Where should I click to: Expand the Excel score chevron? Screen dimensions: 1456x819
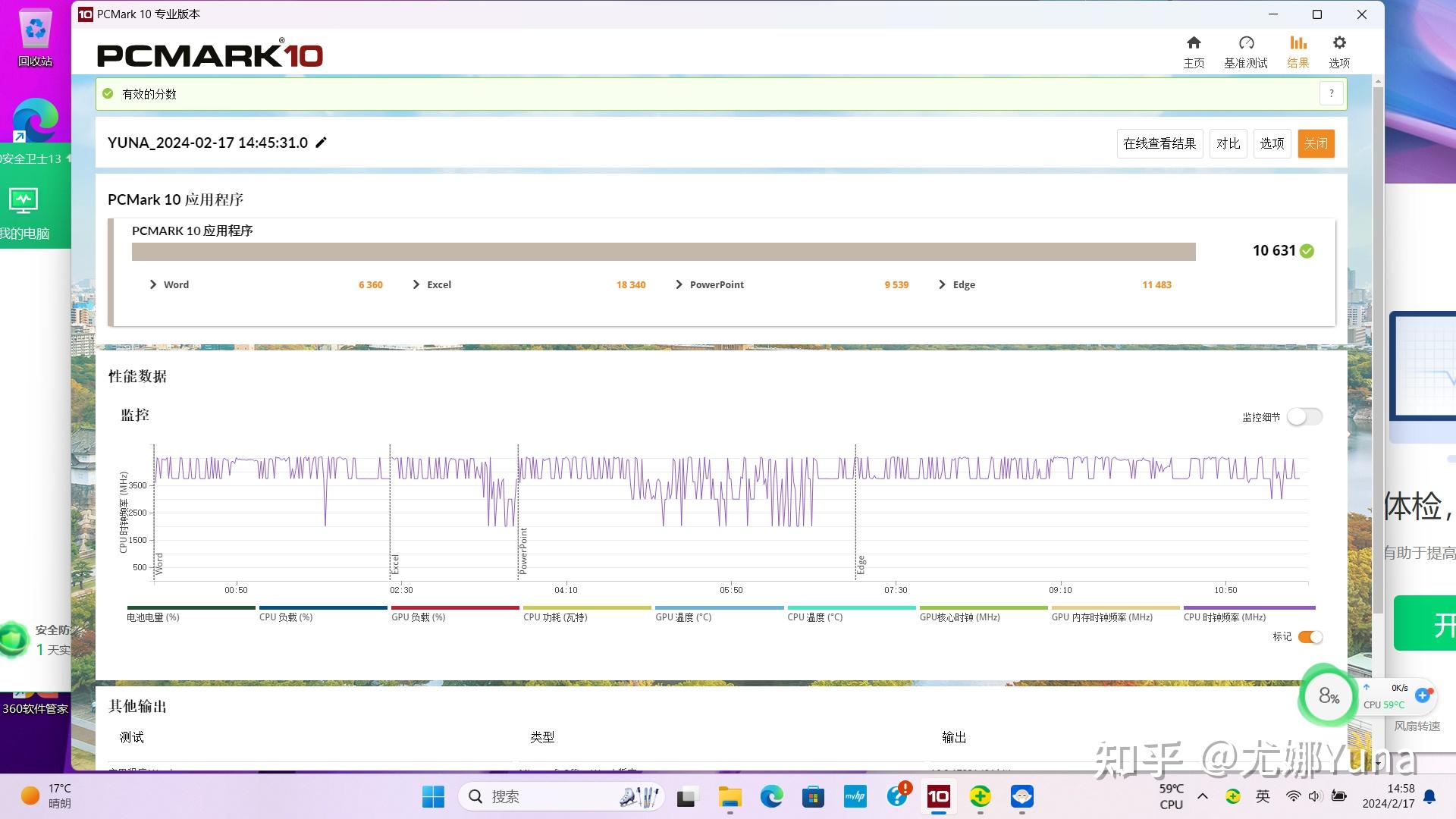(x=416, y=284)
